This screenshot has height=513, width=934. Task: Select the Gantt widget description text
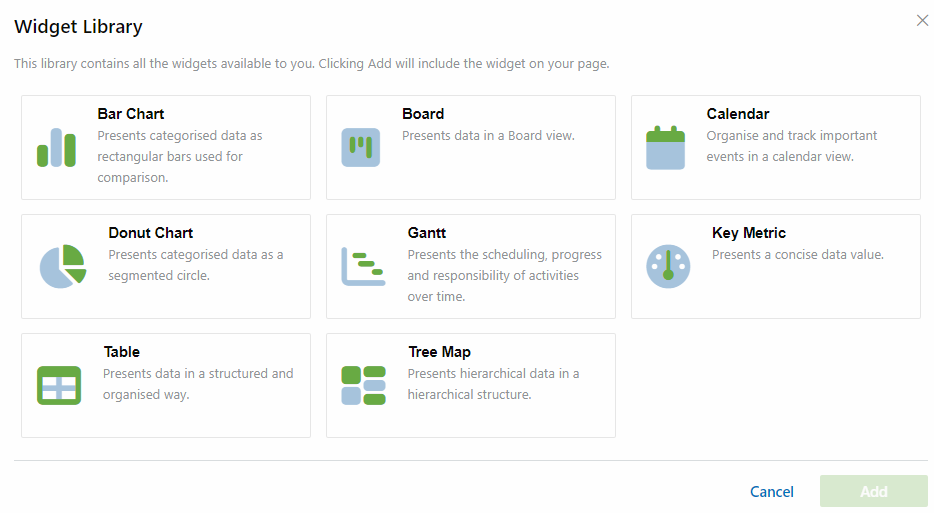coord(505,275)
